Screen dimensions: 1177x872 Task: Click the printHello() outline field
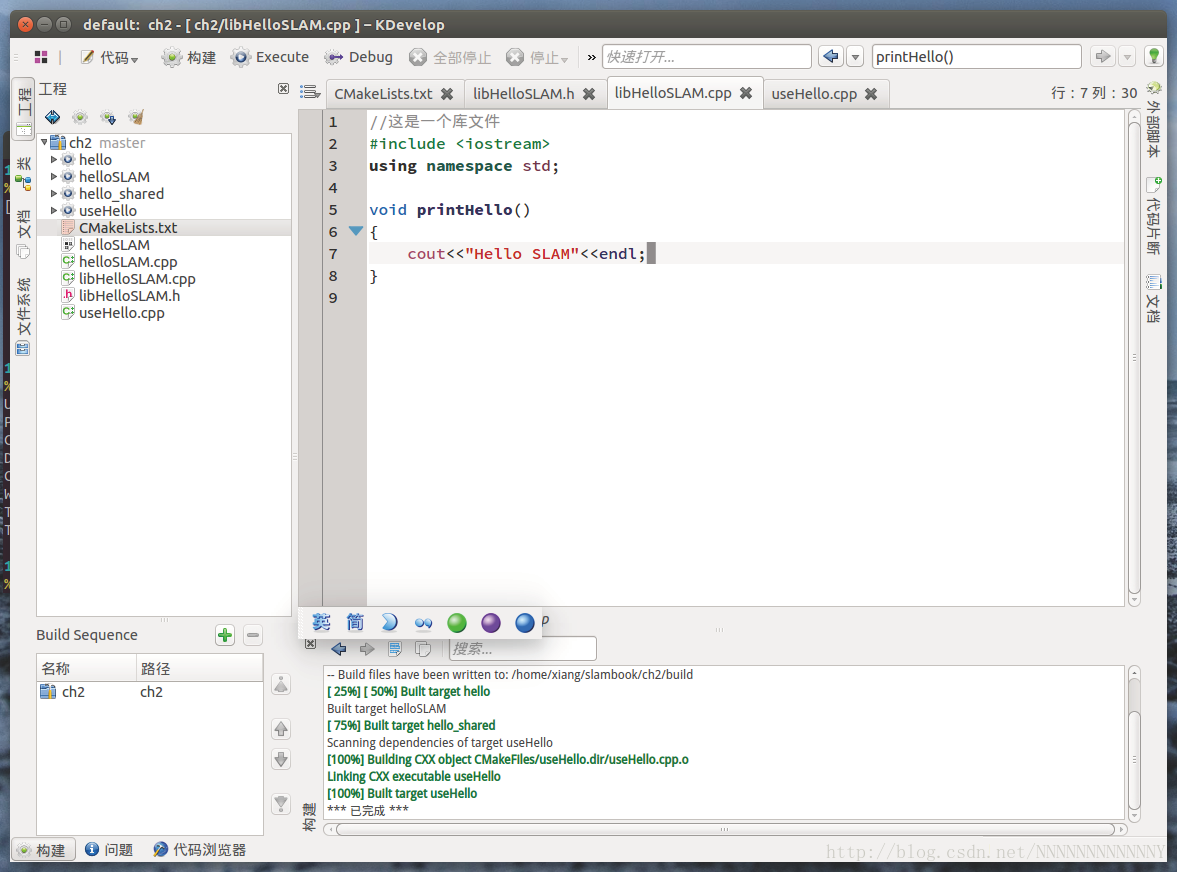[976, 57]
